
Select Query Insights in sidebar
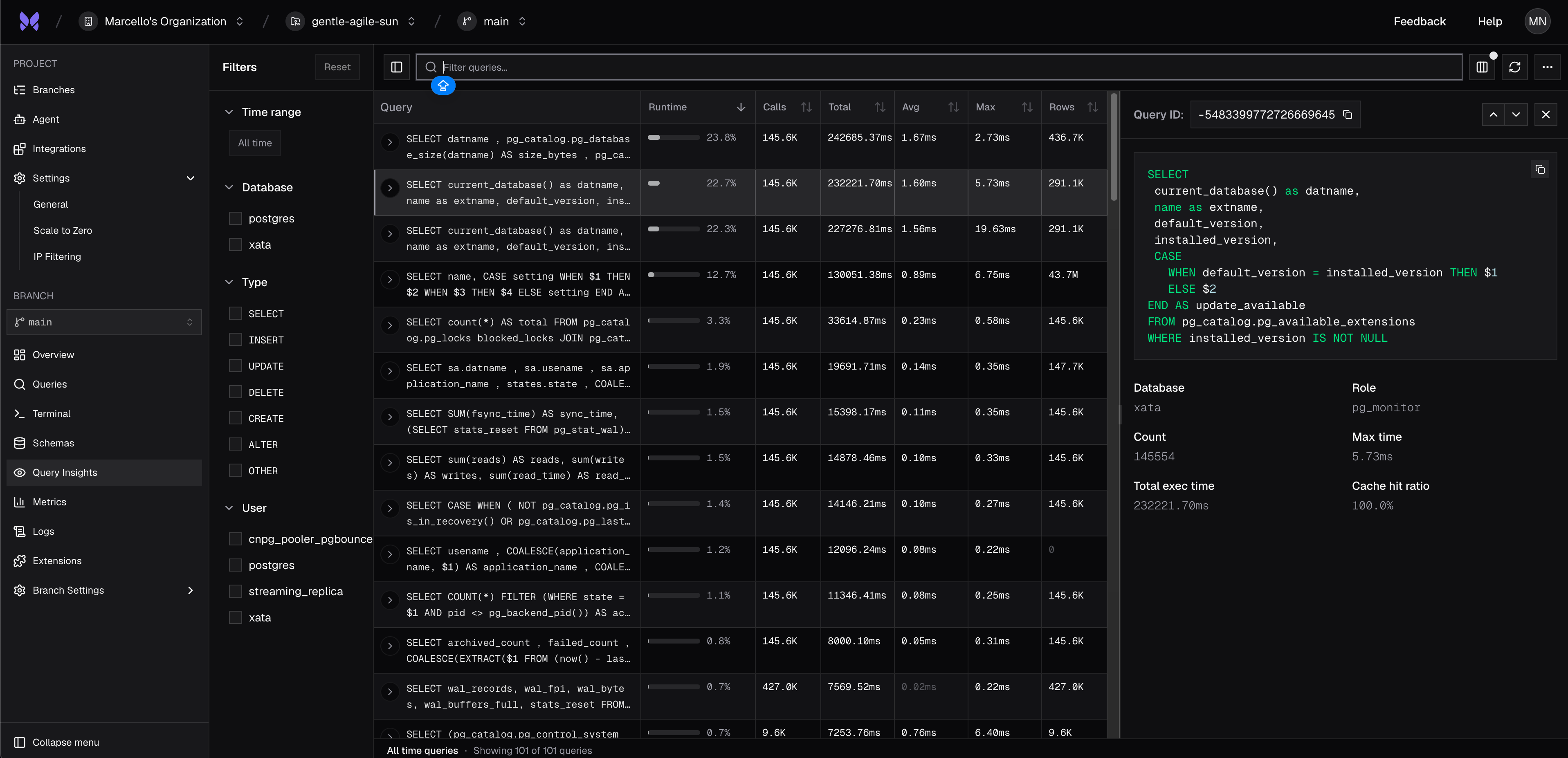point(104,473)
